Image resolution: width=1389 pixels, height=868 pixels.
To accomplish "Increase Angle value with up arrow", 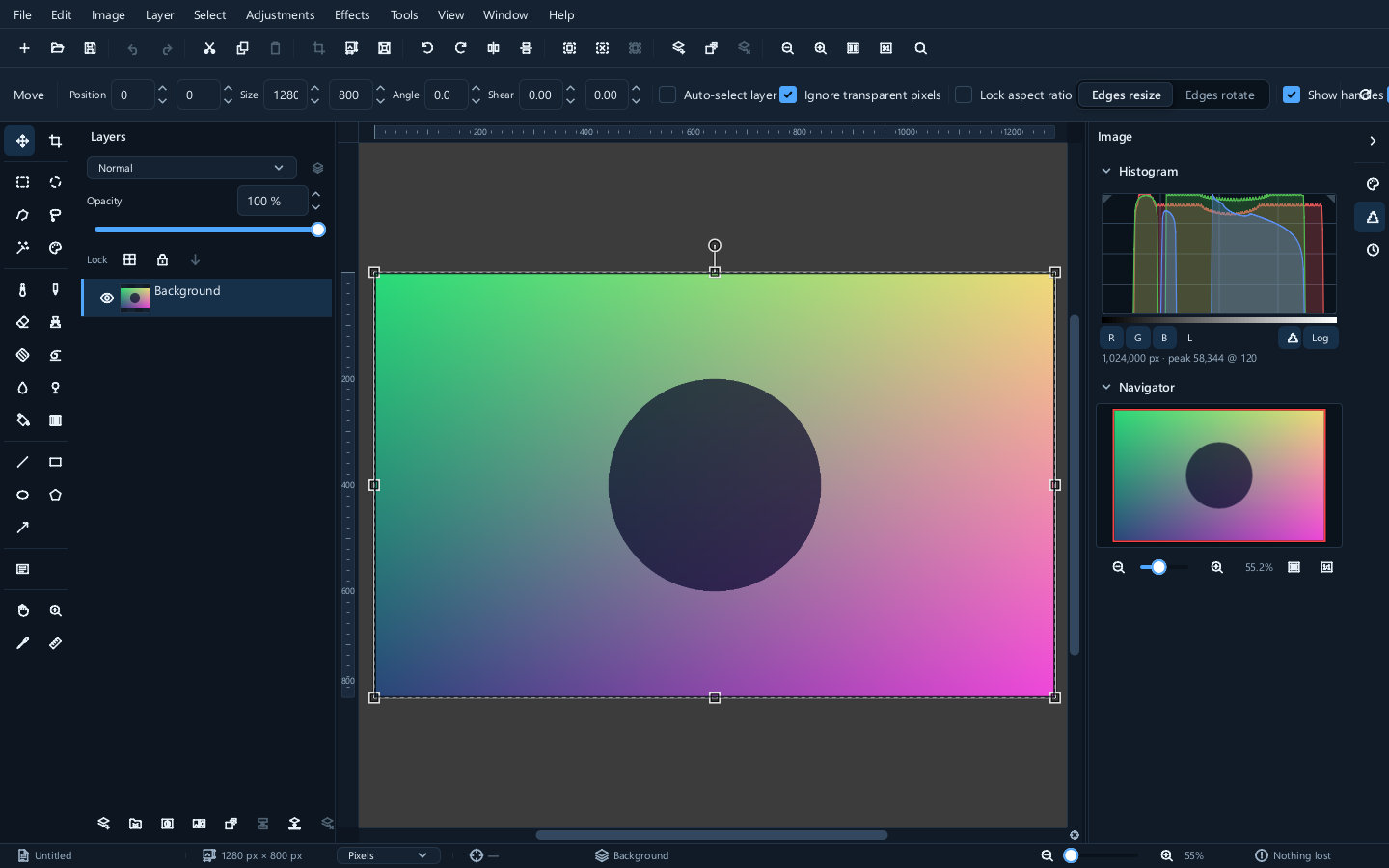I will click(476, 88).
